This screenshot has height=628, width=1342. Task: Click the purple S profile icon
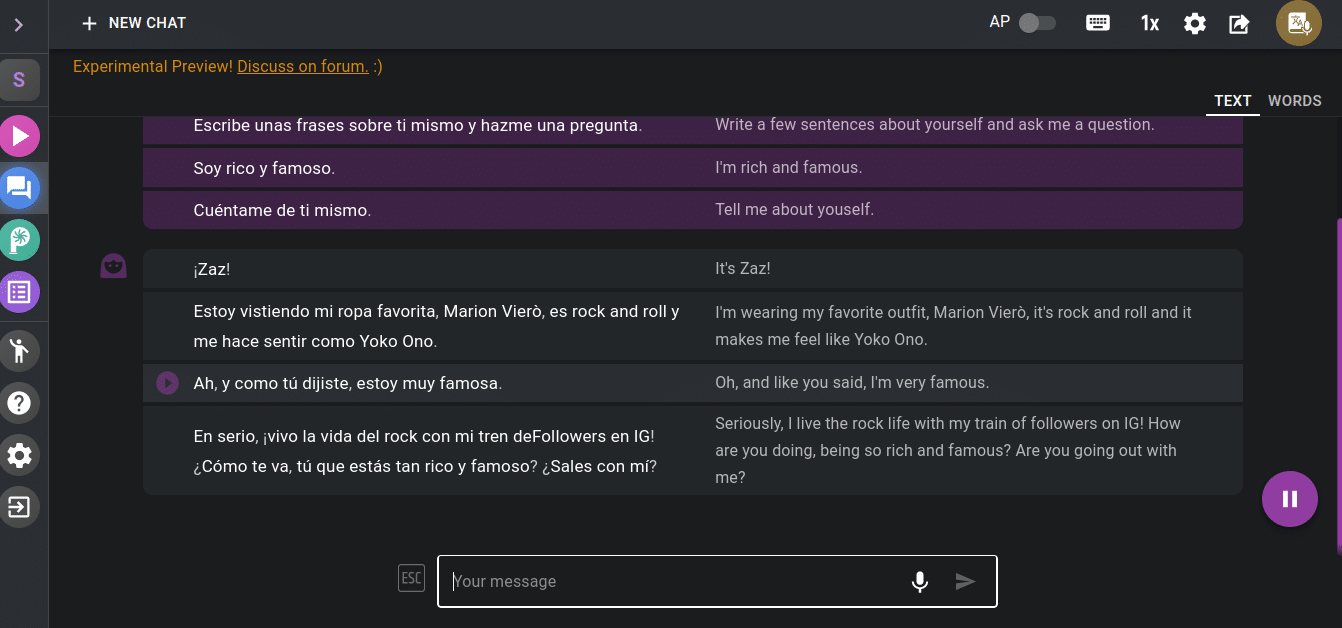[x=19, y=80]
